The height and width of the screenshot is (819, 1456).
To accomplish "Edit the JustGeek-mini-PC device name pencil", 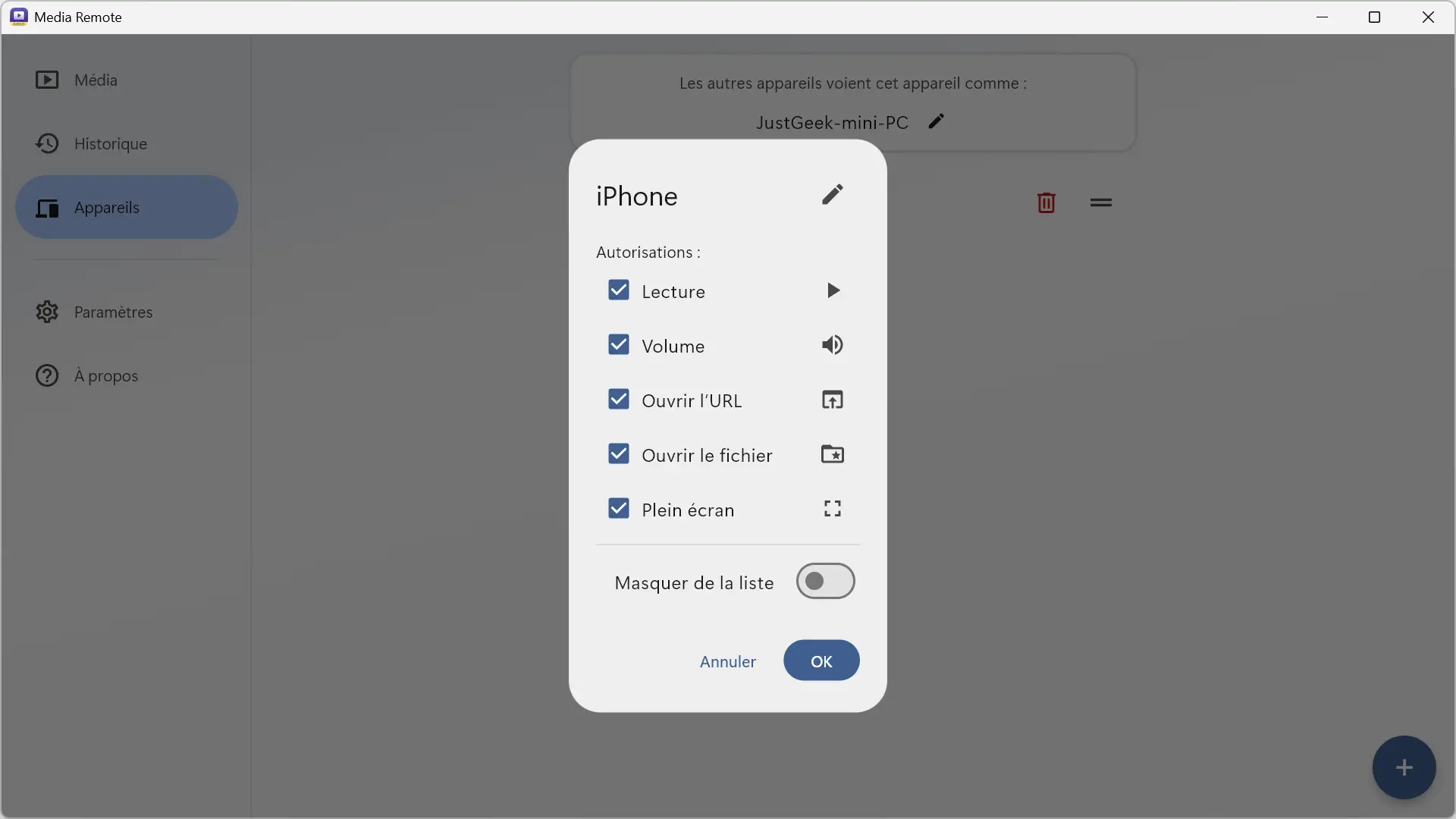I will coord(937,121).
